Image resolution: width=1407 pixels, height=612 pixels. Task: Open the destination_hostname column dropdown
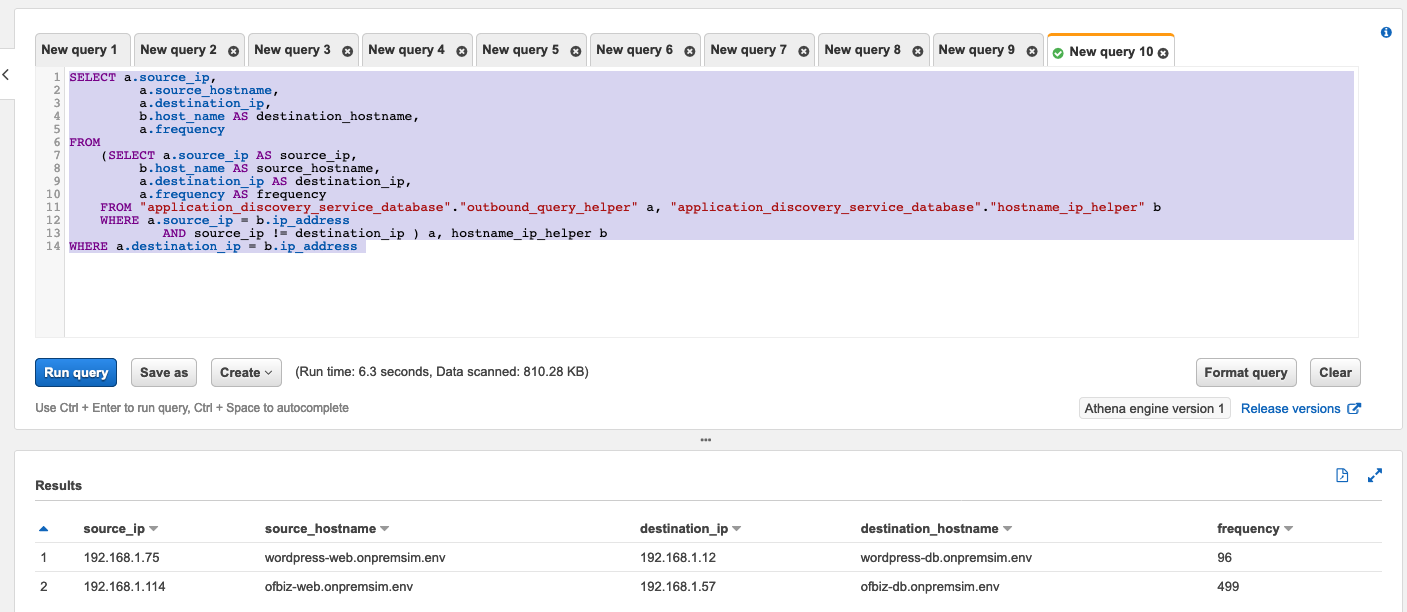pyautogui.click(x=1009, y=528)
